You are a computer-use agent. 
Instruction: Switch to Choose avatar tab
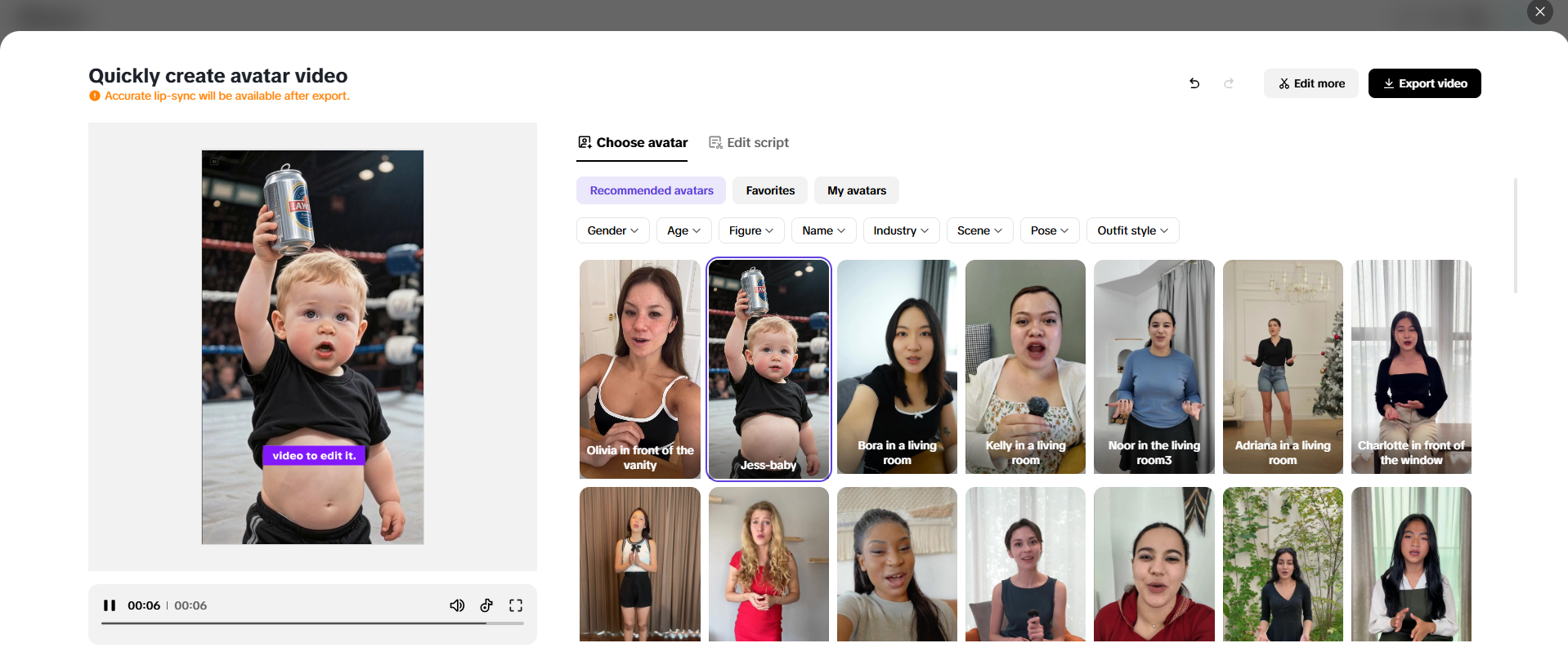(632, 142)
